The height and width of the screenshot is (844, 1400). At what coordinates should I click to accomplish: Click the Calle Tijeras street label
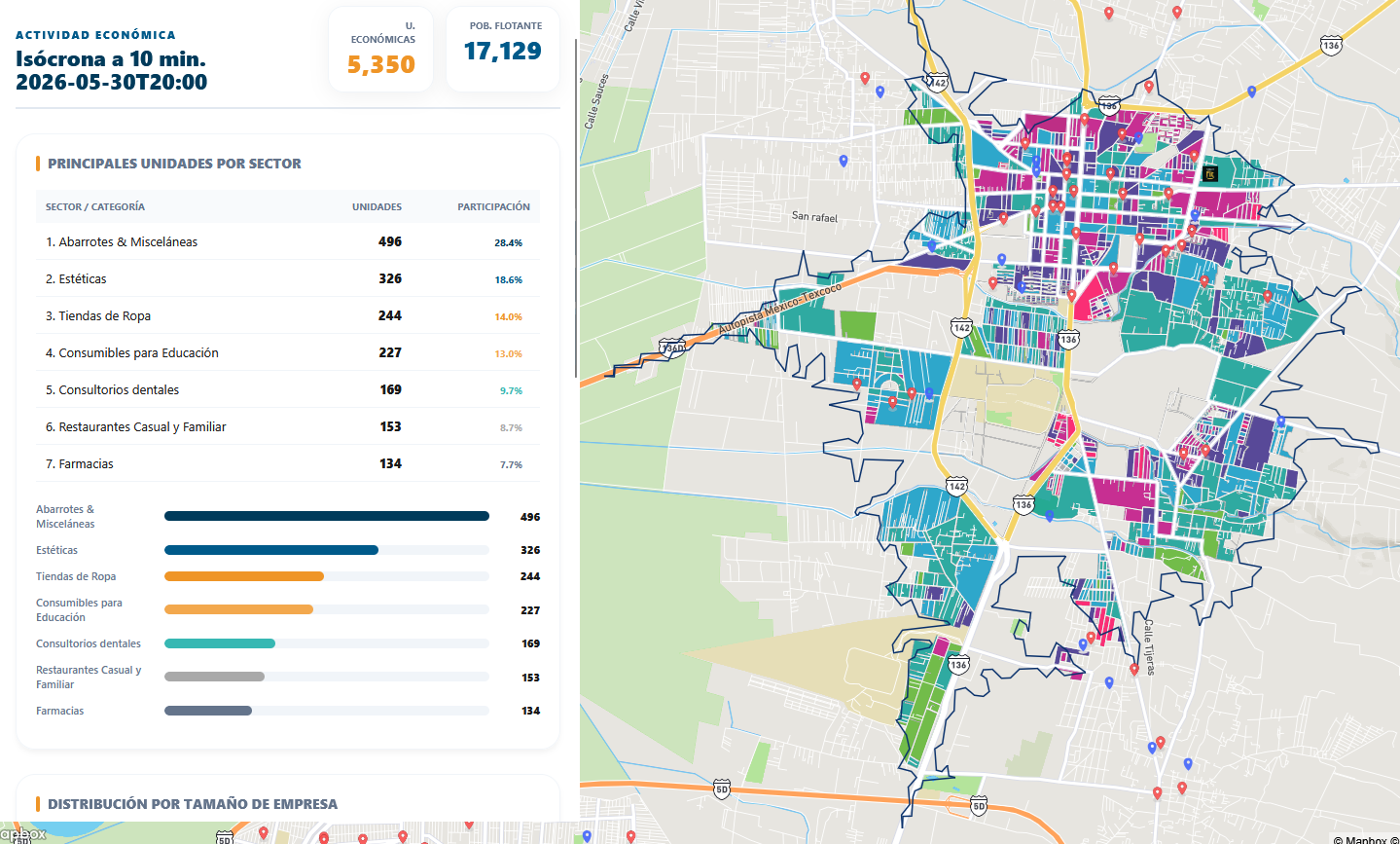(1149, 647)
